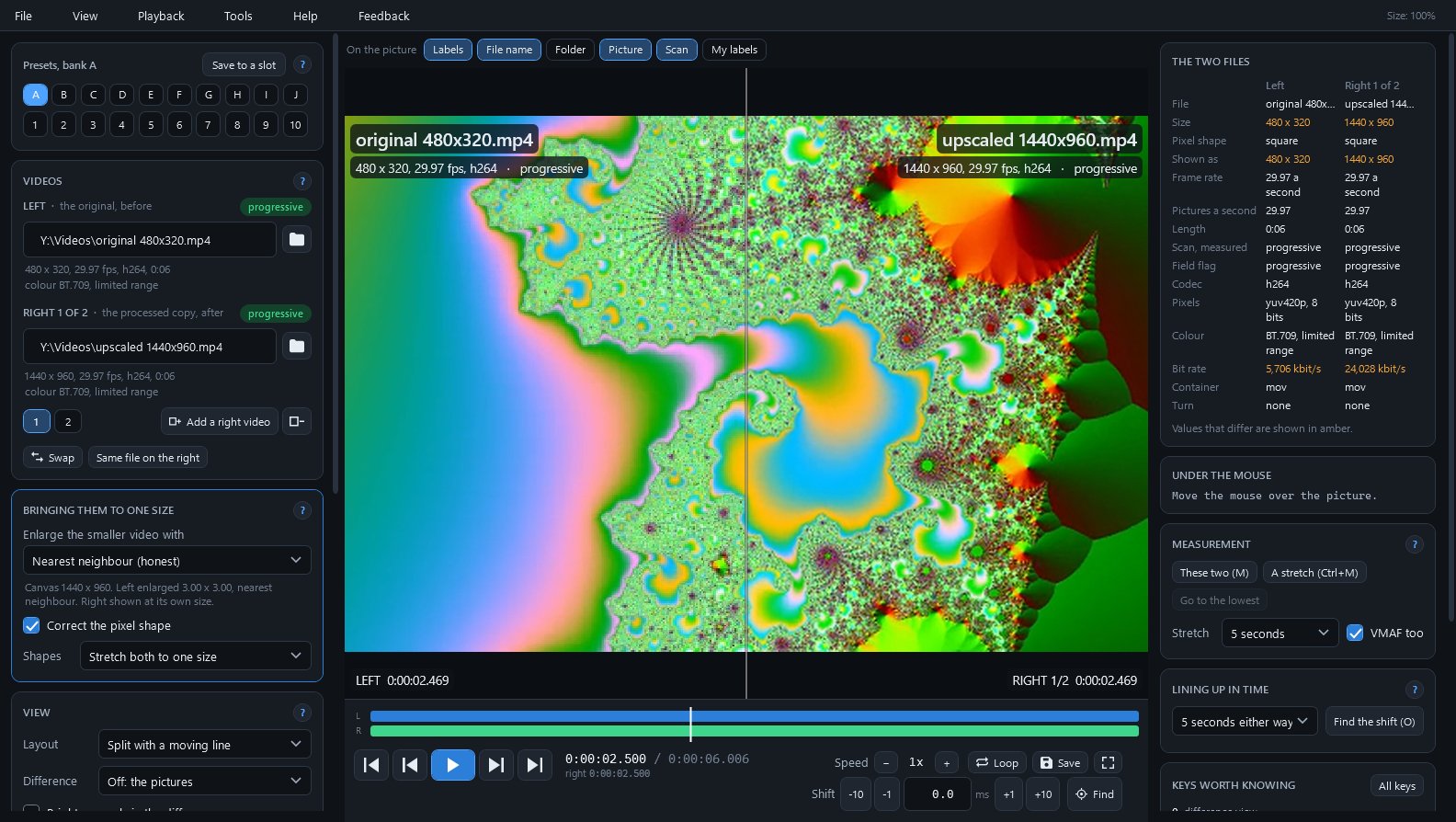Click the shift milliseconds input field

pyautogui.click(x=938, y=794)
